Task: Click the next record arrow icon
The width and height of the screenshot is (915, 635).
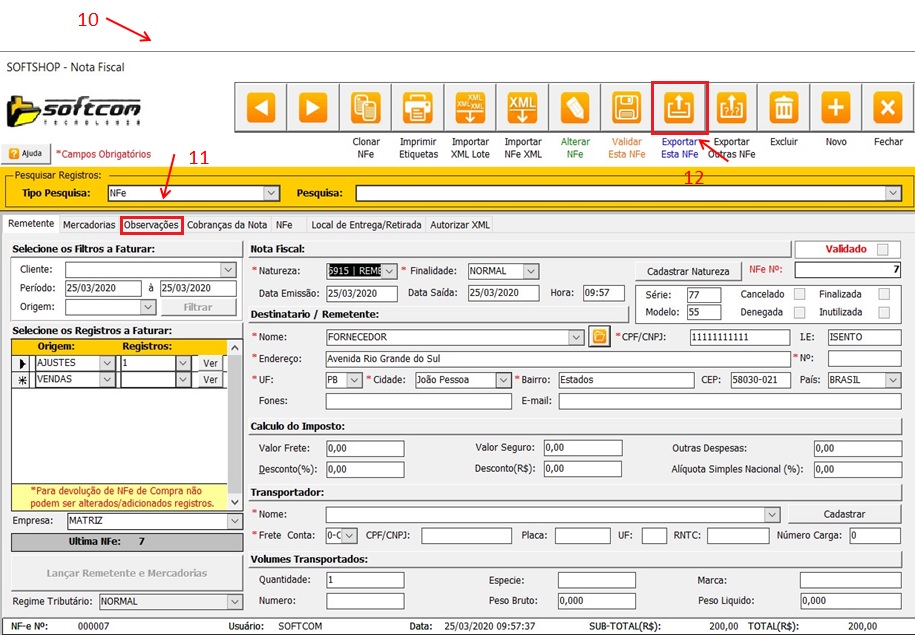Action: click(313, 107)
